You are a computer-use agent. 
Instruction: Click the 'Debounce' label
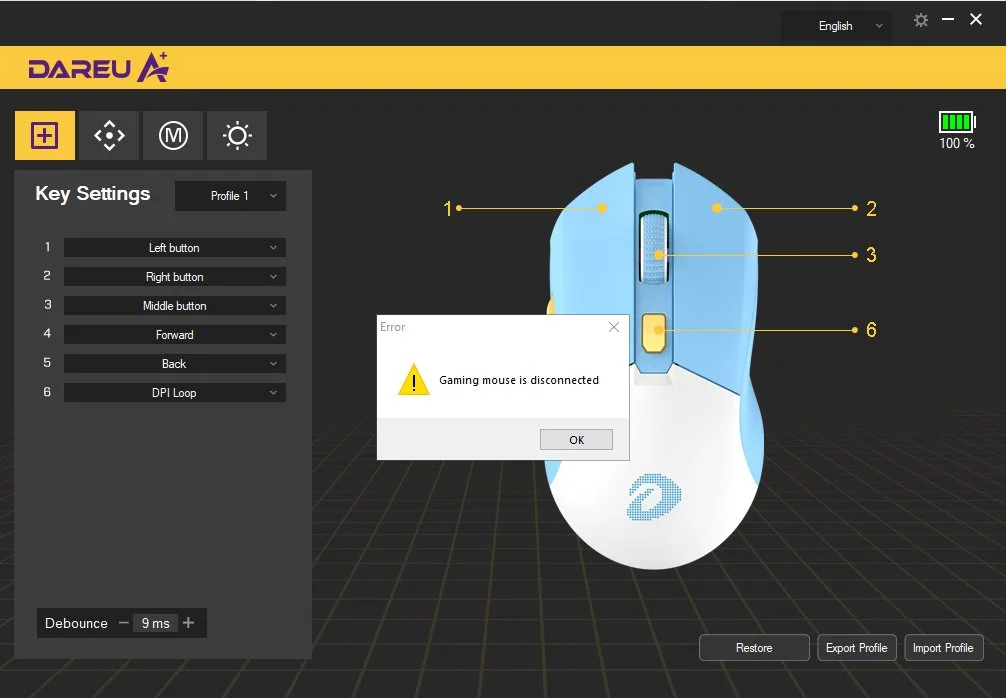[76, 623]
